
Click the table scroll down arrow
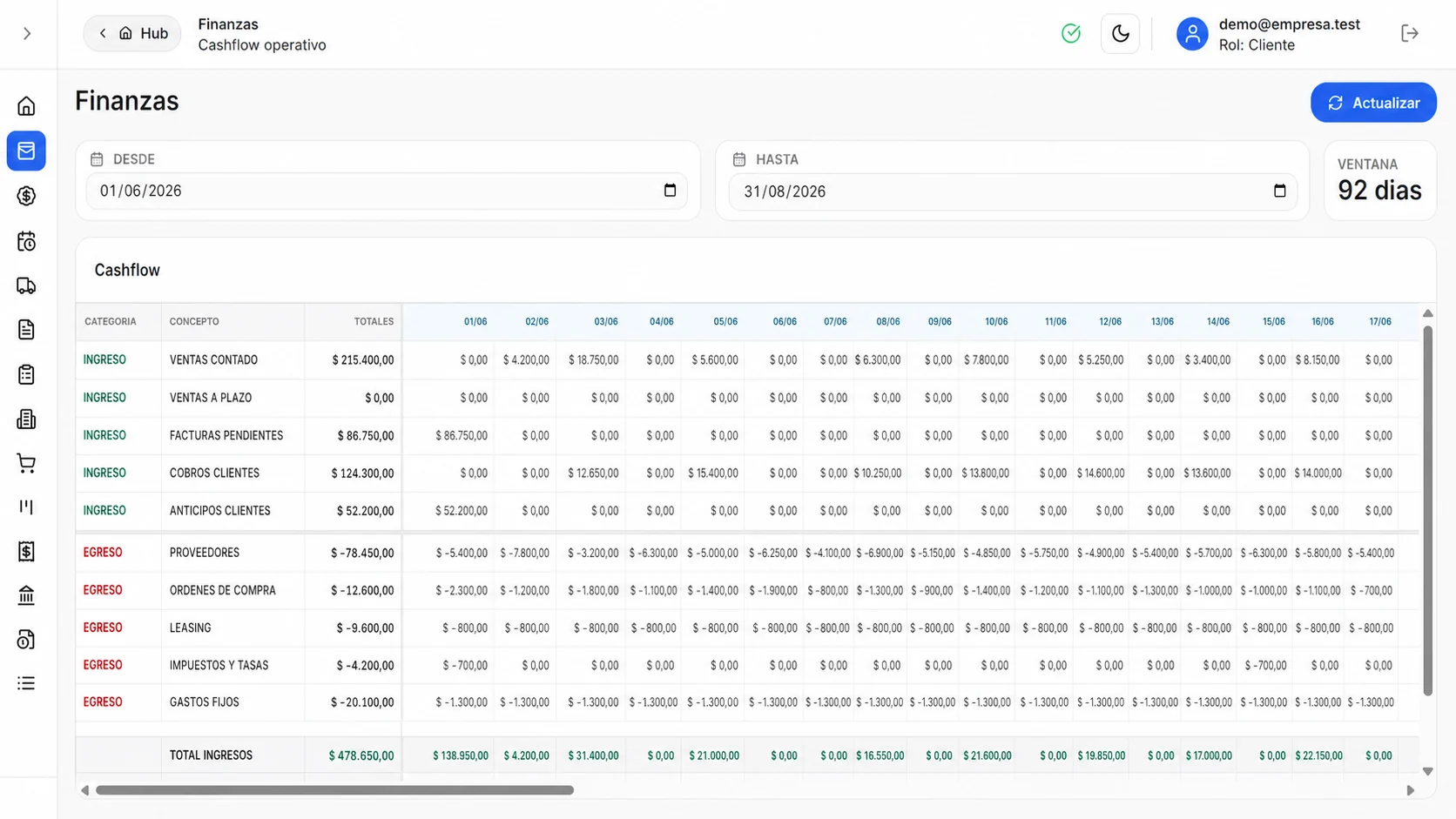coord(1427,771)
